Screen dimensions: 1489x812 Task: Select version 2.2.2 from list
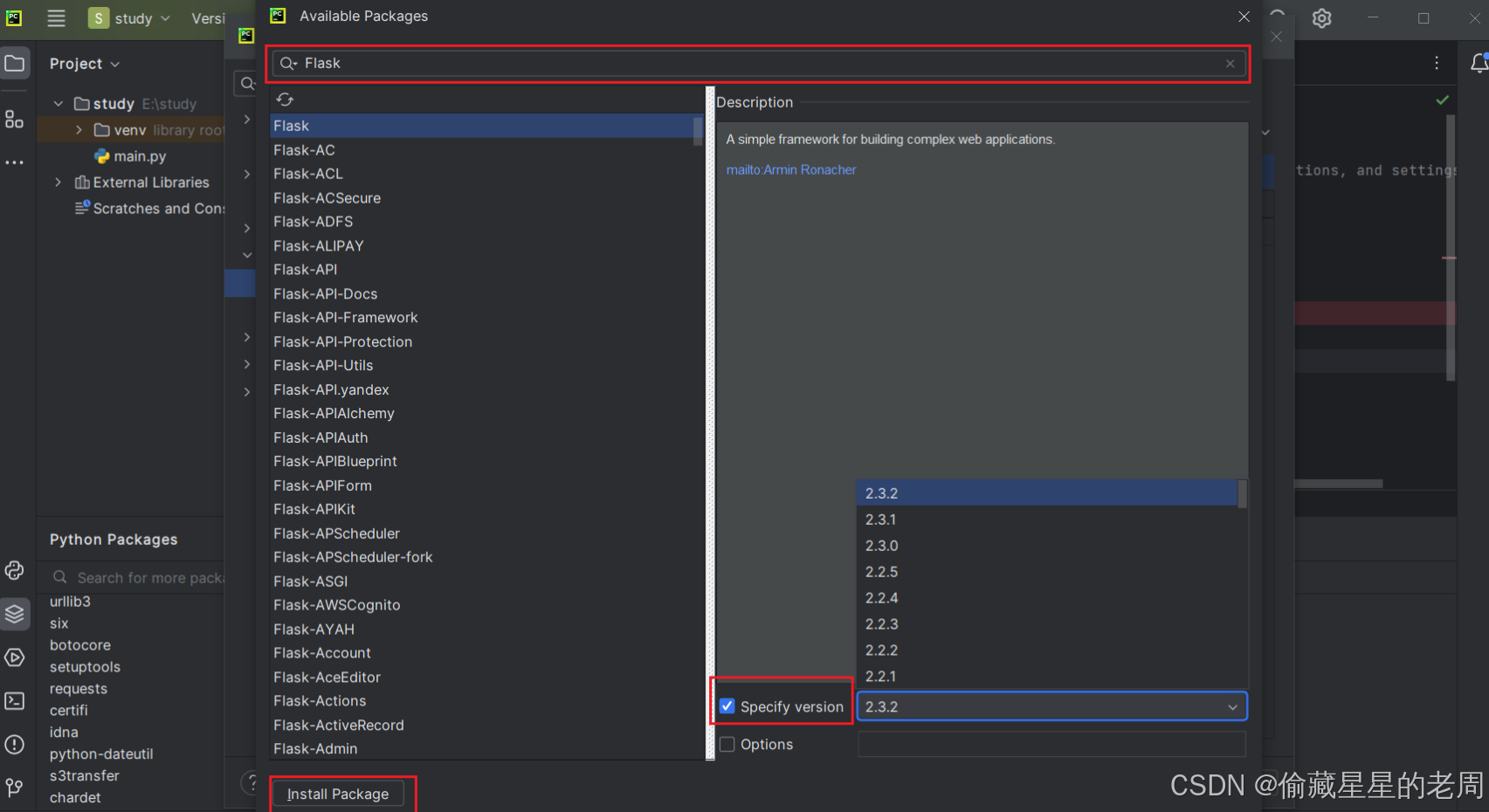pyautogui.click(x=1047, y=650)
